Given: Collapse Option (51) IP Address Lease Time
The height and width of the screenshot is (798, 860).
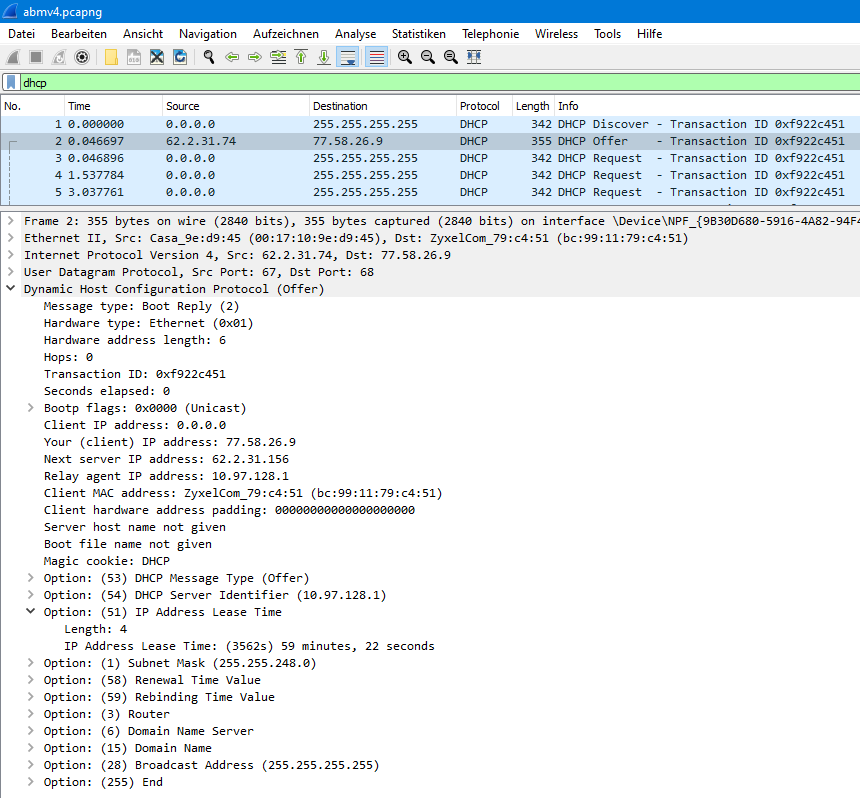Looking at the screenshot, I should tap(31, 612).
